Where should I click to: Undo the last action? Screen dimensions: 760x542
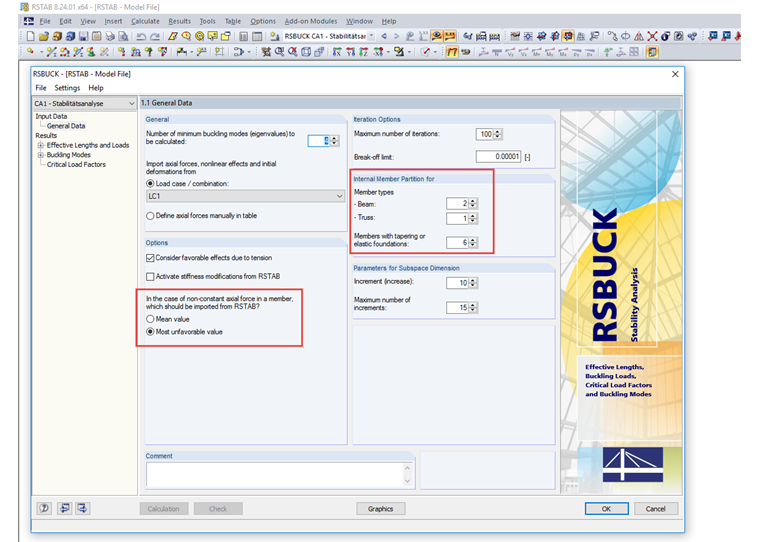tap(141, 36)
